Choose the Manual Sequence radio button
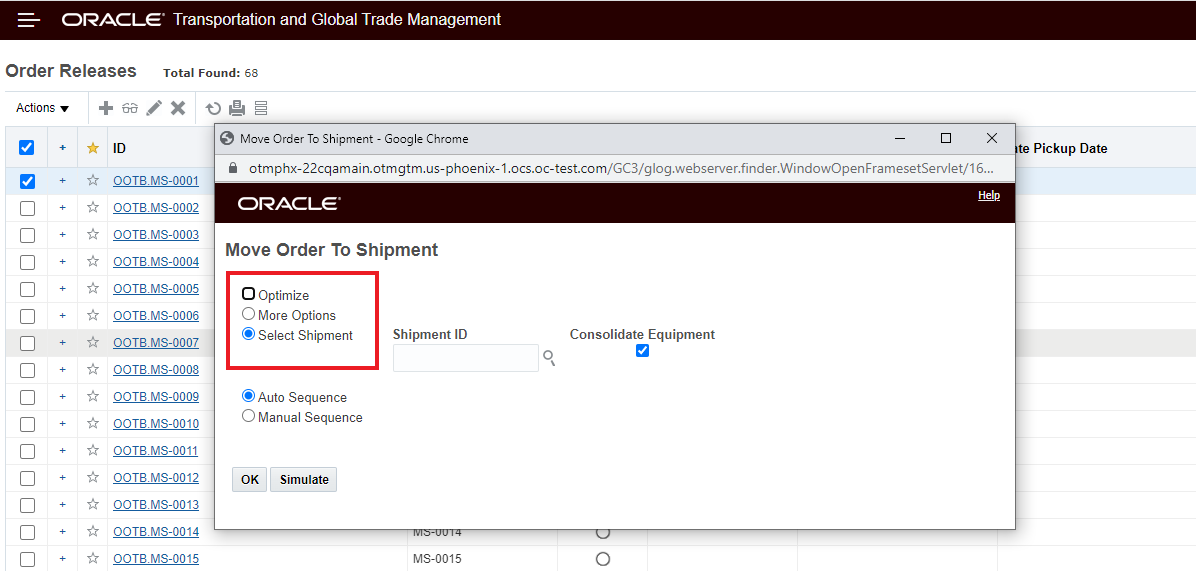 click(x=248, y=416)
